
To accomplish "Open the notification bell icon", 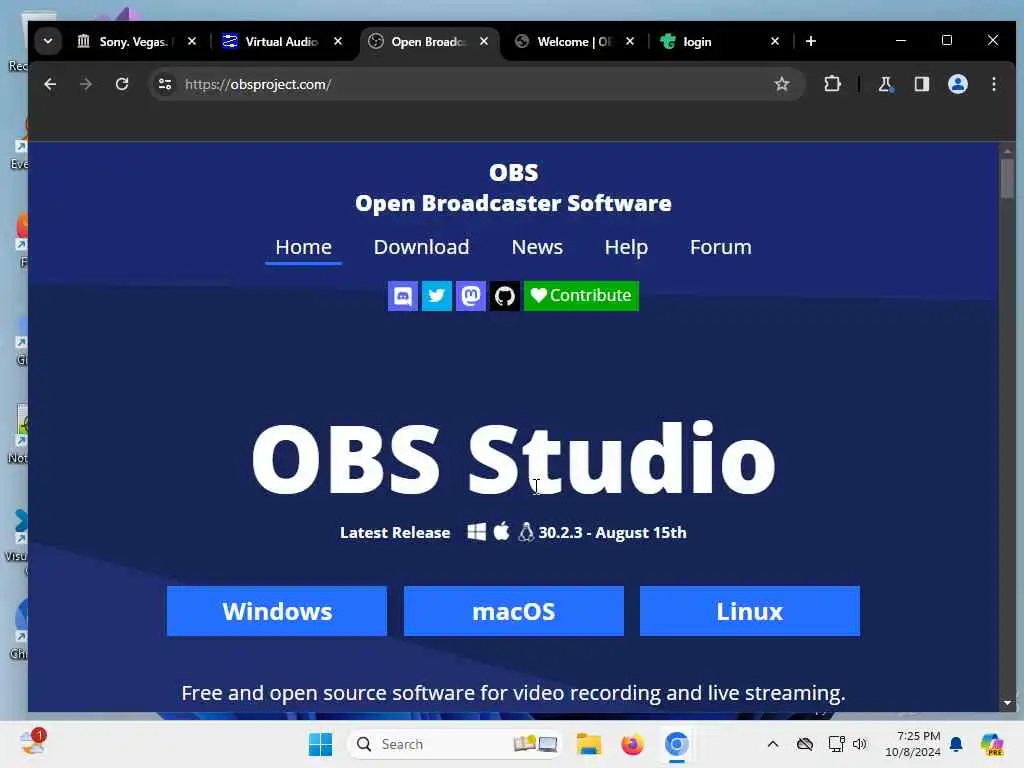I will [x=956, y=744].
